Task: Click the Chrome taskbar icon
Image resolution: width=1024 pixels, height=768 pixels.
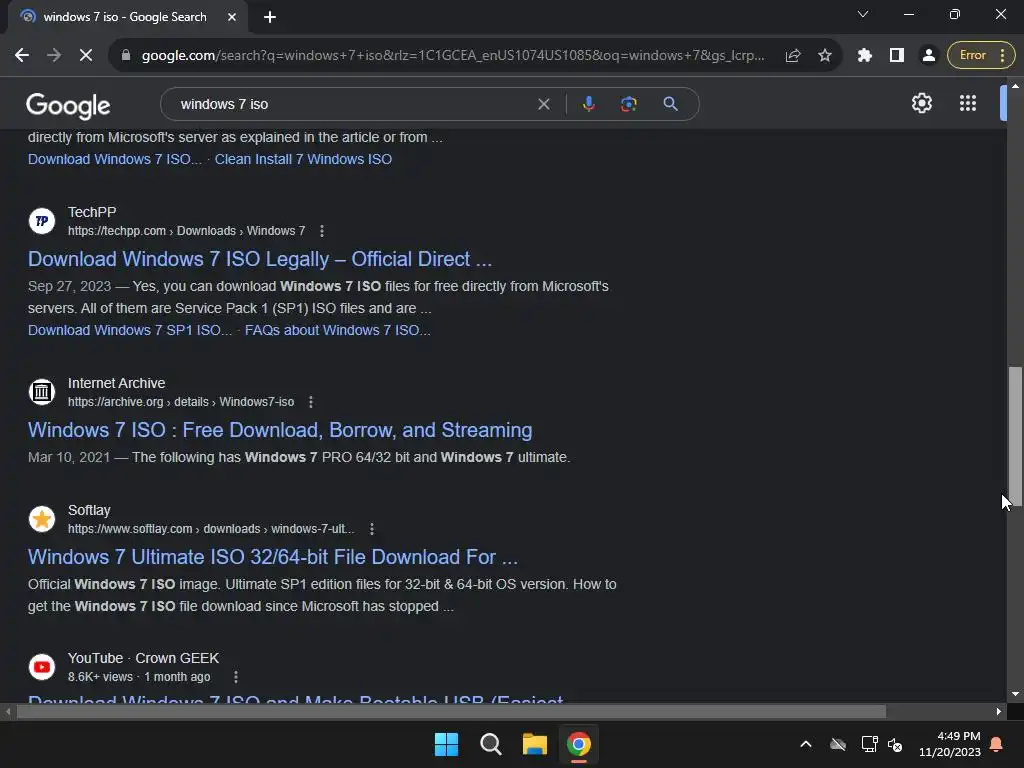Action: 579,744
